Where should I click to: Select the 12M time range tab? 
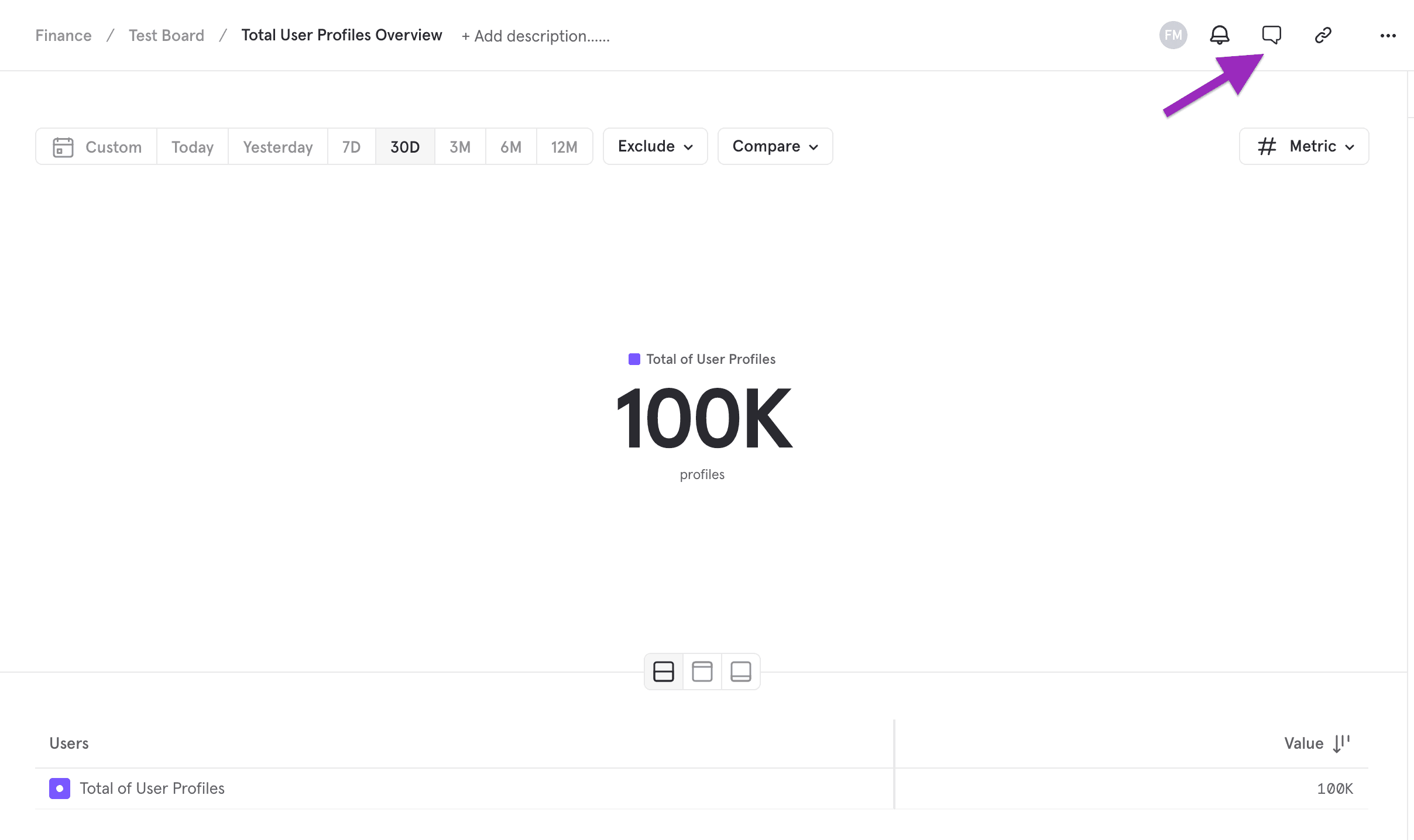(564, 147)
